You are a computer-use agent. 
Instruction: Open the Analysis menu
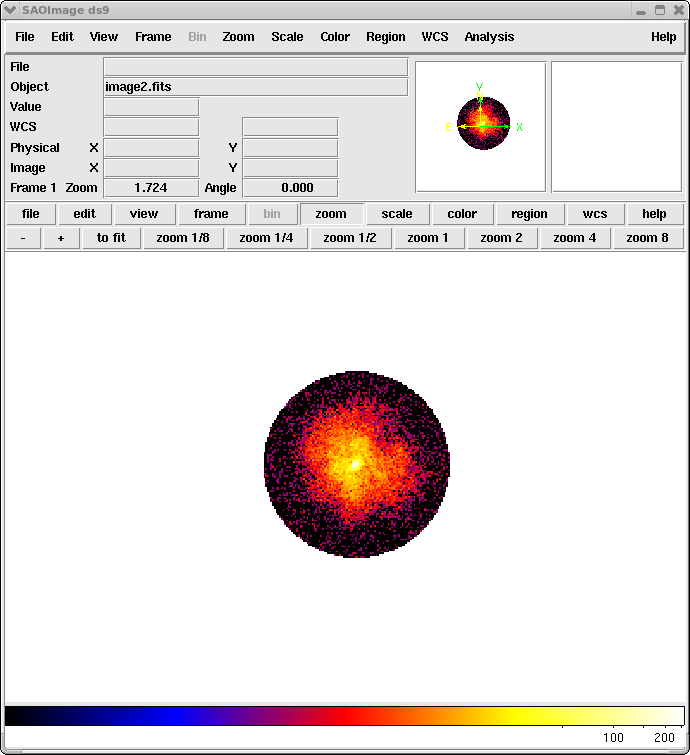point(489,37)
